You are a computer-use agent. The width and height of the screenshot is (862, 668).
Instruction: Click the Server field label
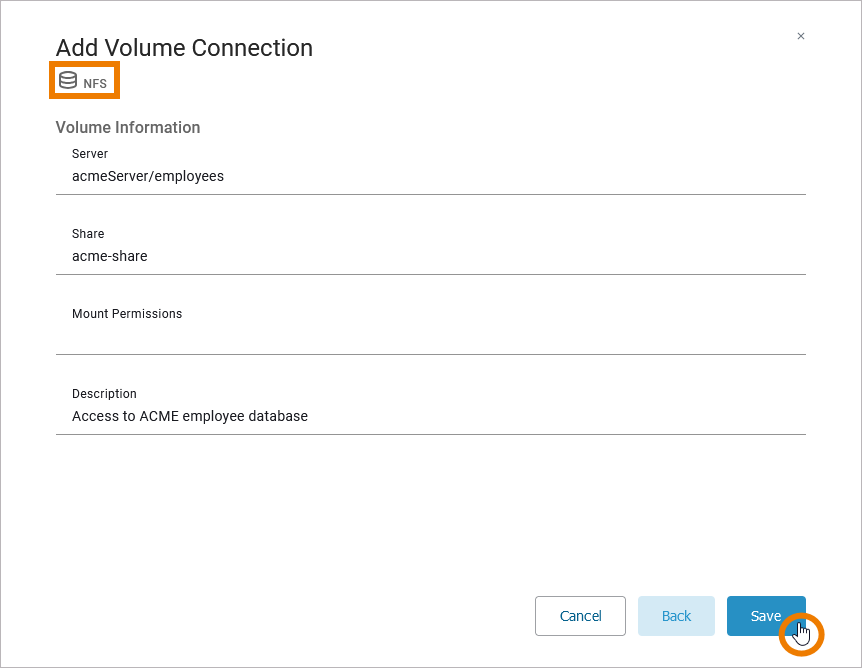(90, 154)
